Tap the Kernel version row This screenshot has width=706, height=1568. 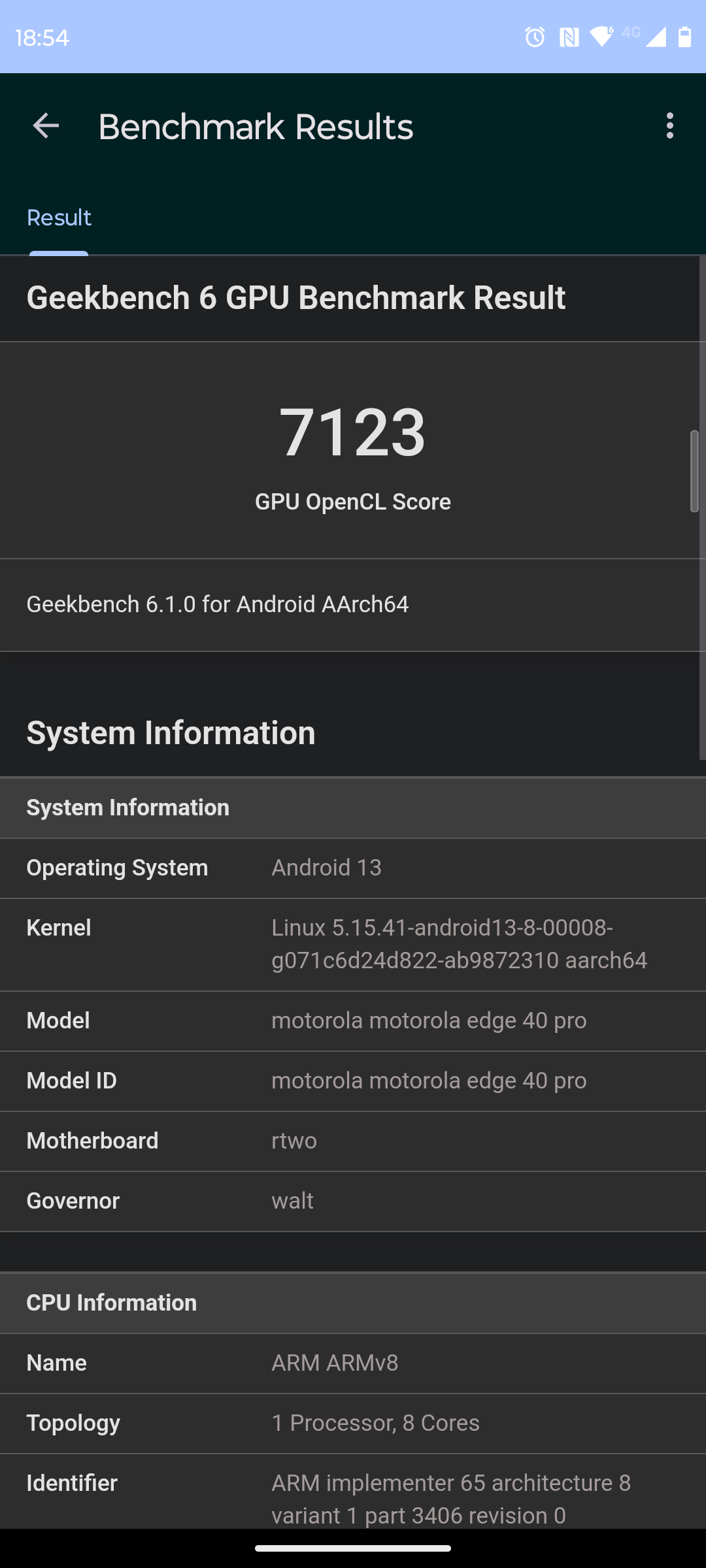click(353, 944)
